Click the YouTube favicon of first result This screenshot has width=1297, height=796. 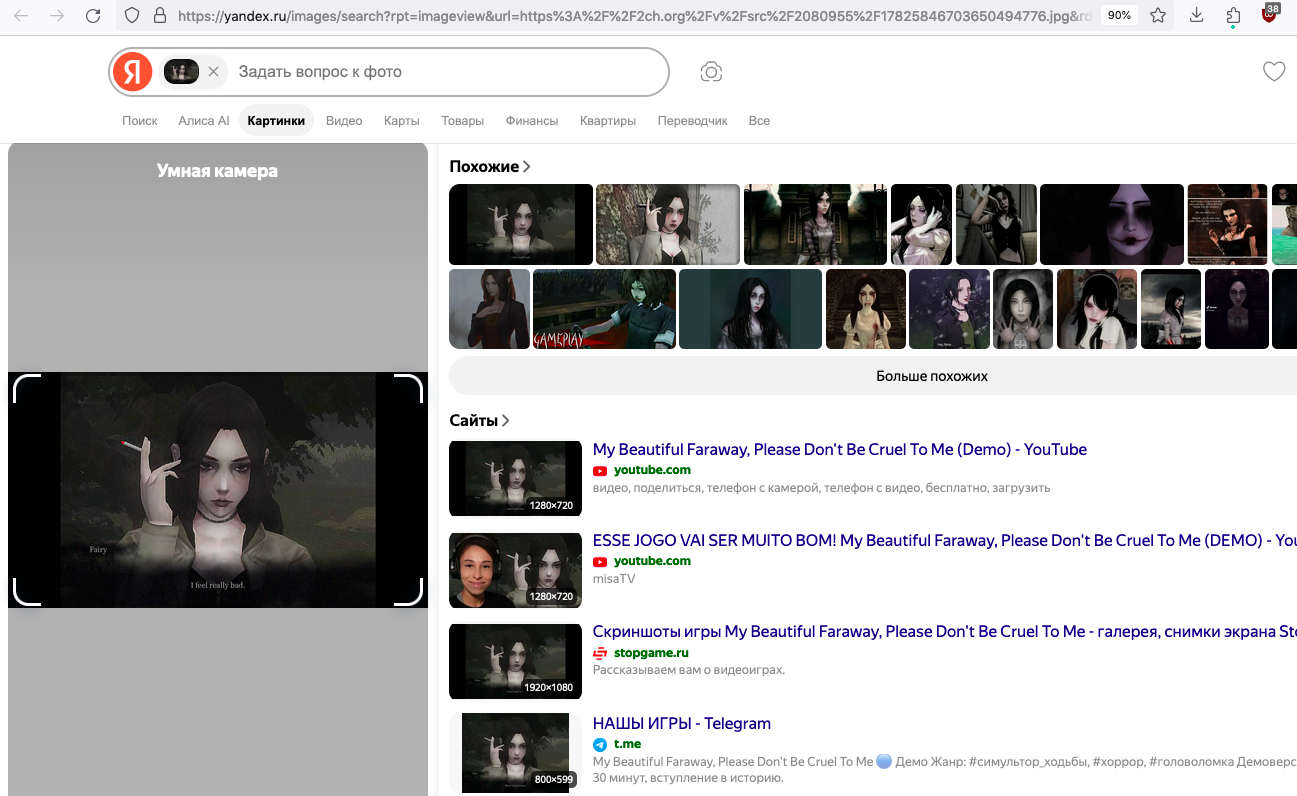click(x=600, y=471)
